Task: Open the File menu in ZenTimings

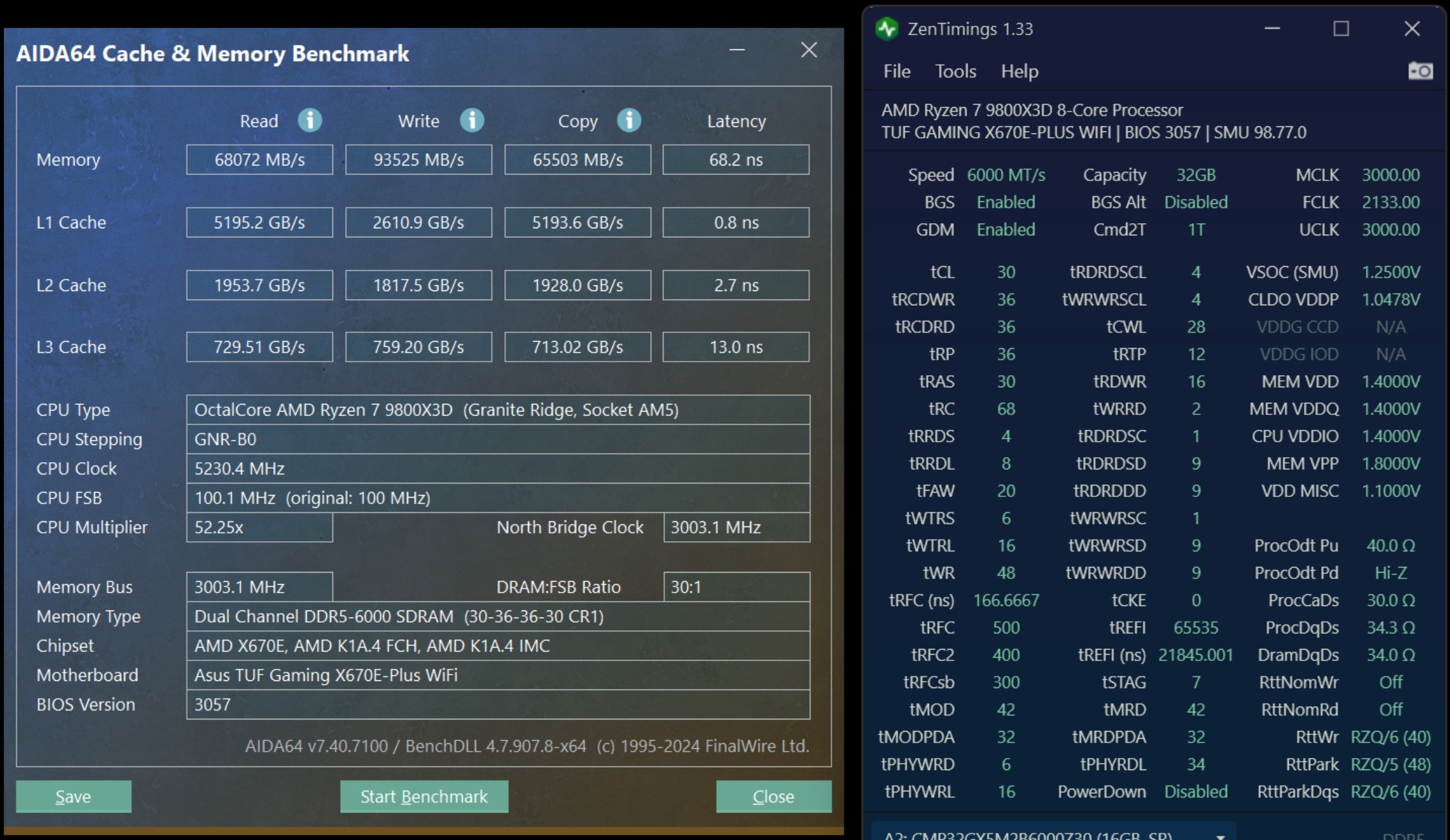Action: [896, 71]
